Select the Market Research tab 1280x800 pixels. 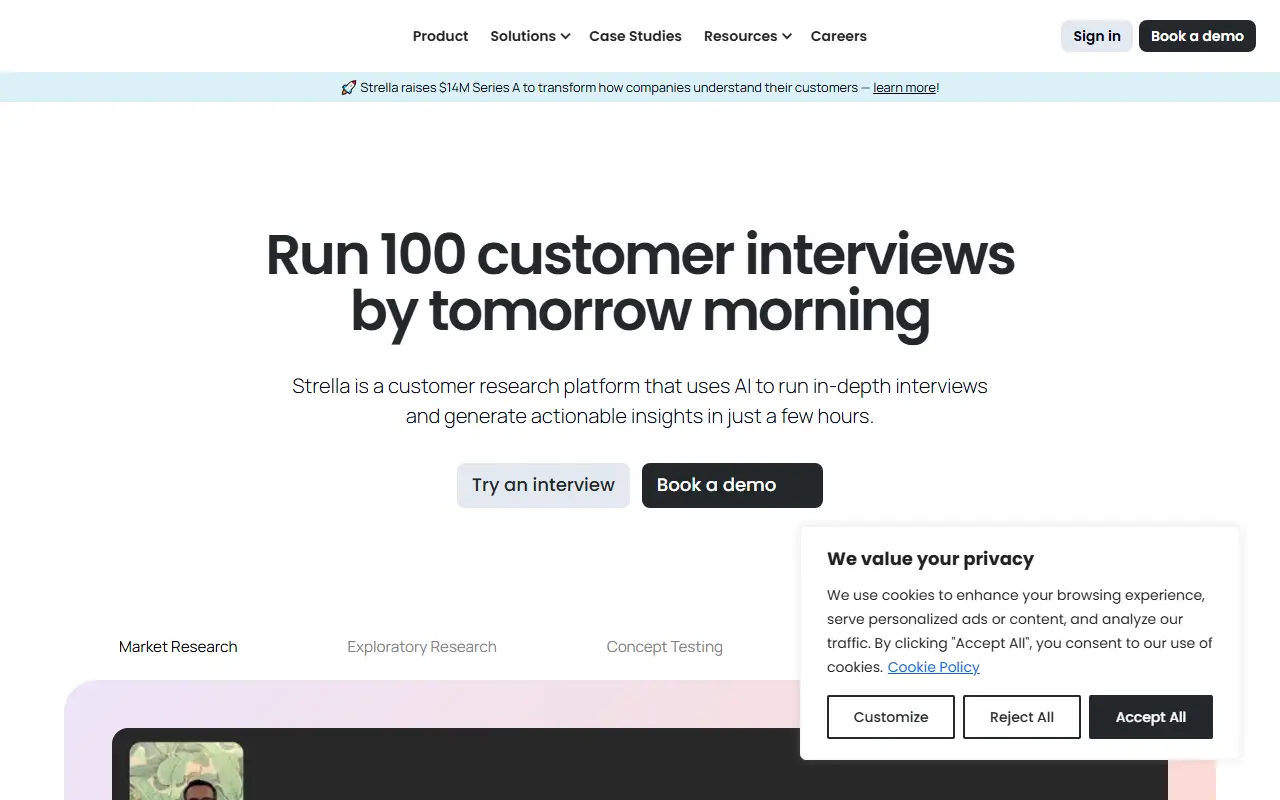point(178,647)
